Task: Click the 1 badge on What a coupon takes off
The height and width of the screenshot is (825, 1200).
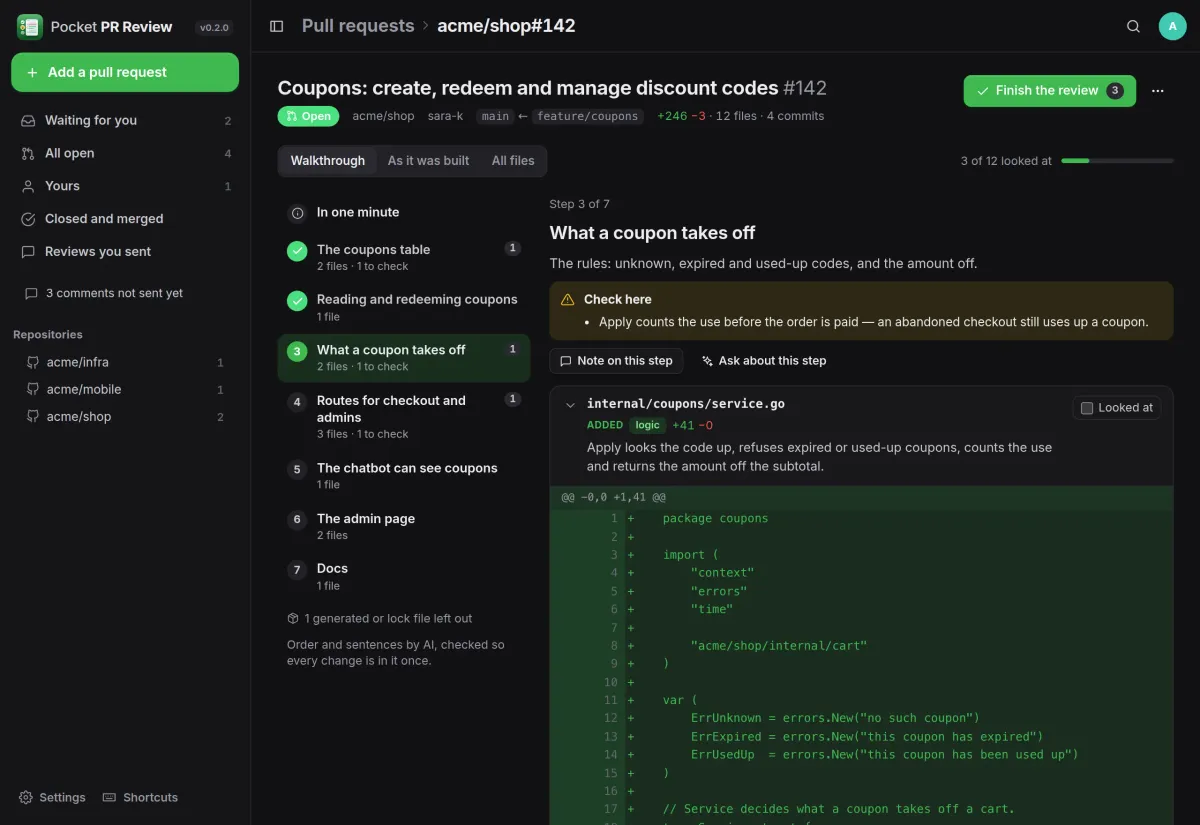Action: [513, 349]
